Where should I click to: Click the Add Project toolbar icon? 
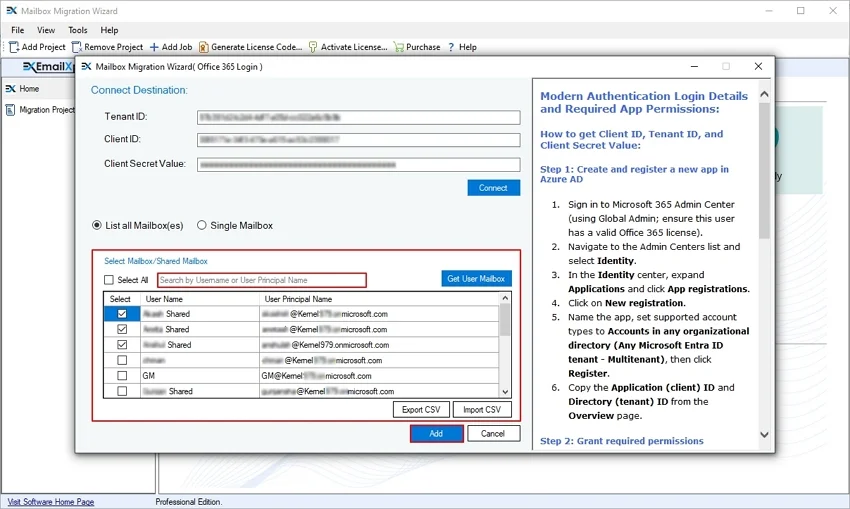(14, 47)
